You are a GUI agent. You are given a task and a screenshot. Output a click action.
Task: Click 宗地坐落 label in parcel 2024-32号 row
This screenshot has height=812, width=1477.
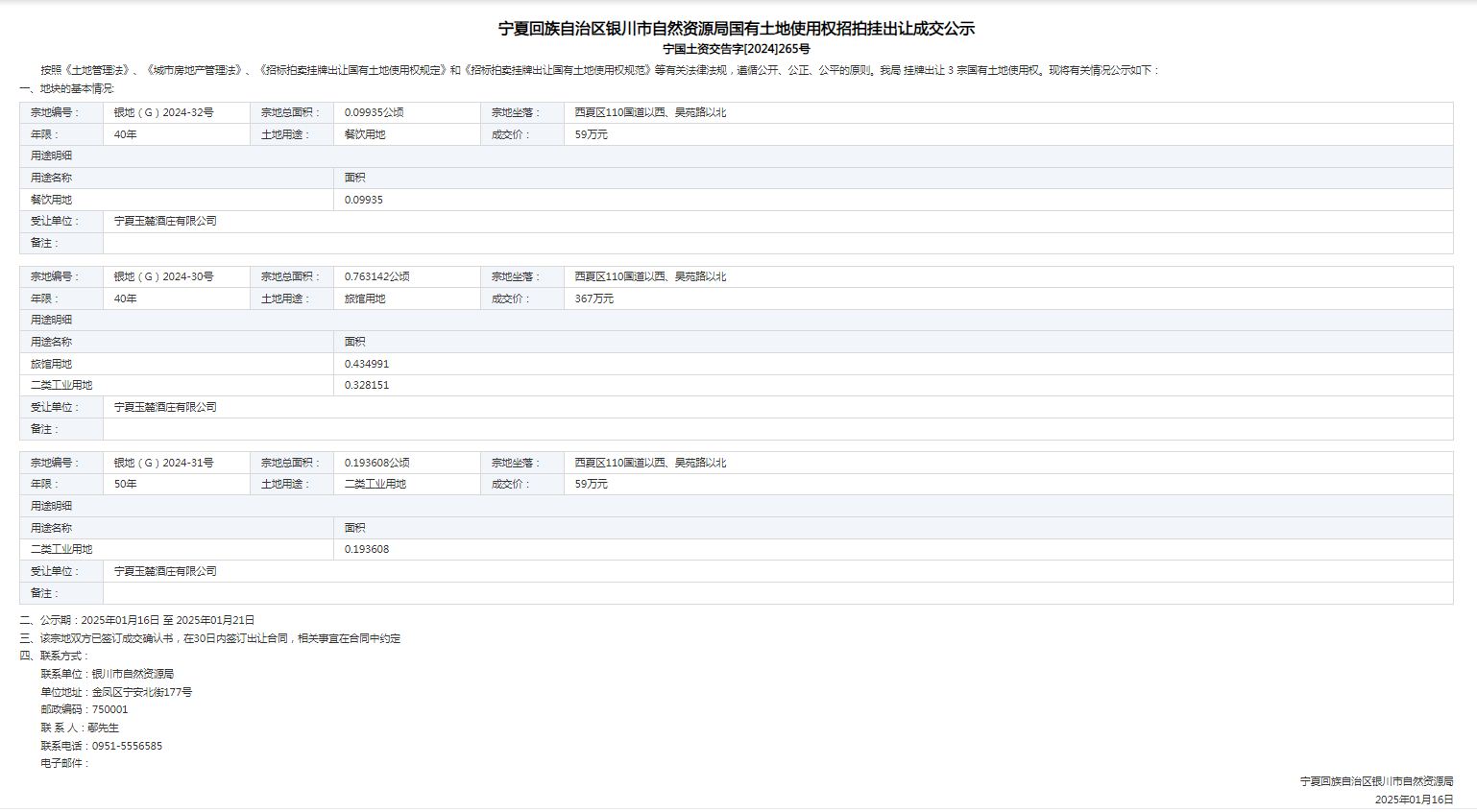tap(516, 112)
